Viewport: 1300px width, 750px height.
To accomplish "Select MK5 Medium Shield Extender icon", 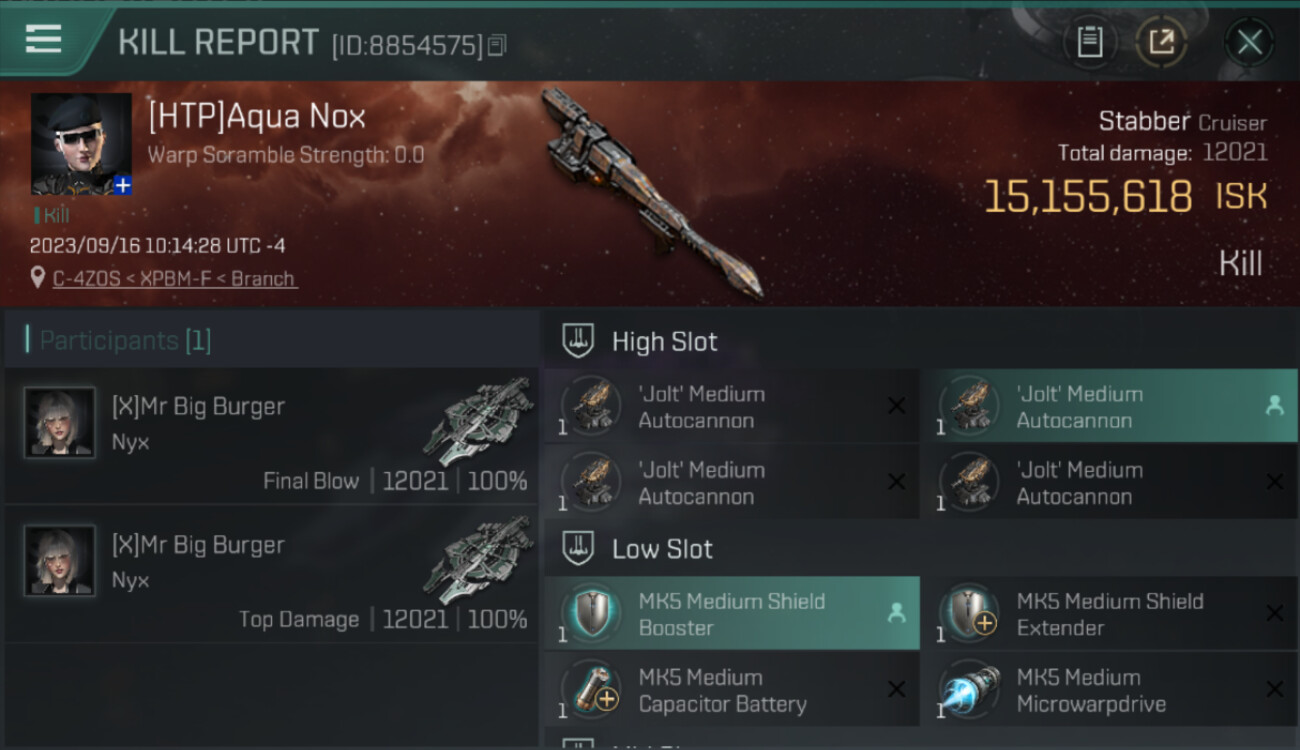I will [968, 614].
